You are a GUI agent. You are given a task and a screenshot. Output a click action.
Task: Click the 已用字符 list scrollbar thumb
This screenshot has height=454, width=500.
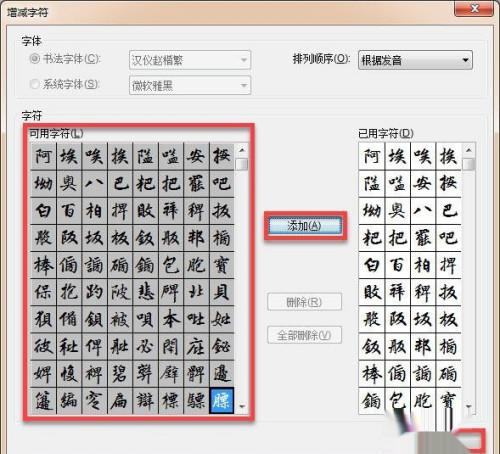pos(469,165)
